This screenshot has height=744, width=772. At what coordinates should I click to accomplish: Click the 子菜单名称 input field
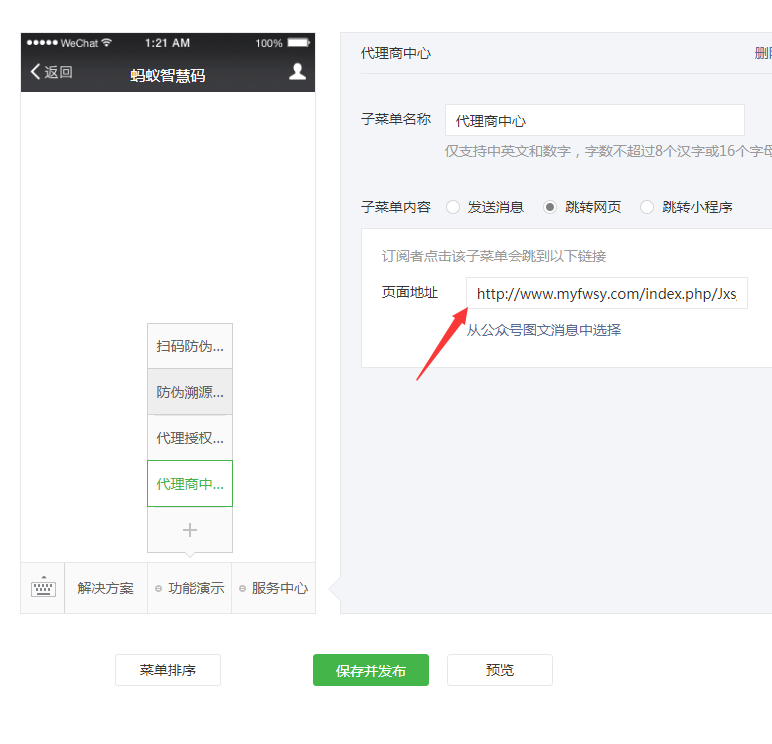tap(595, 120)
